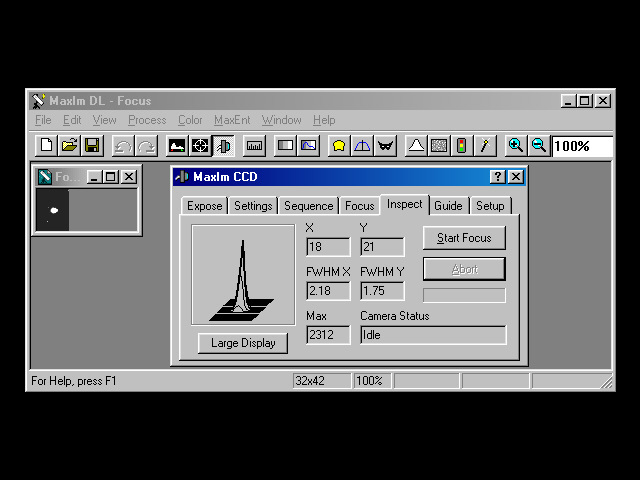
Task: Click the Redo arrow icon
Action: [x=146, y=146]
